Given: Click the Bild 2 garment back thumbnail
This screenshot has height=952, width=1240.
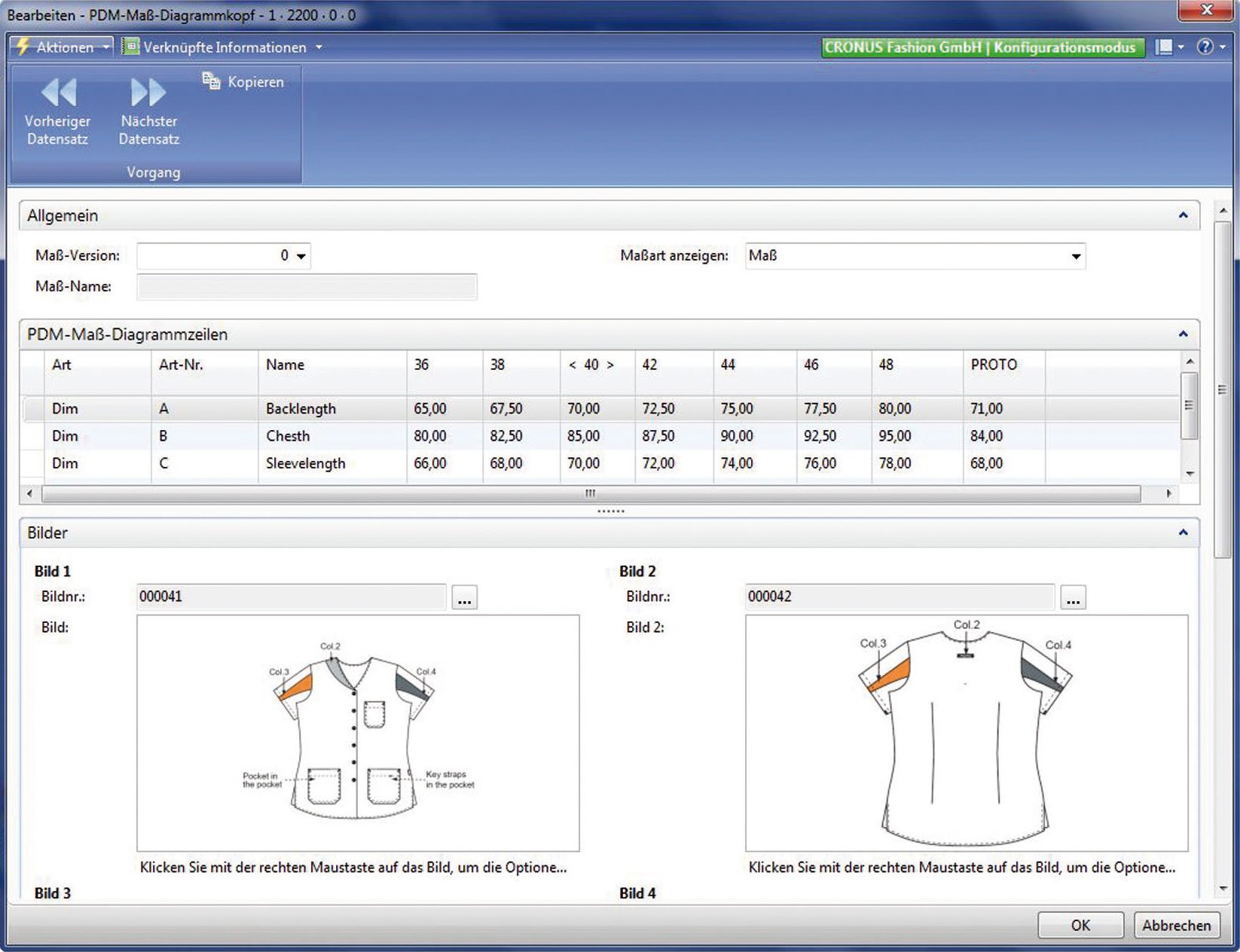Looking at the screenshot, I should 967,733.
